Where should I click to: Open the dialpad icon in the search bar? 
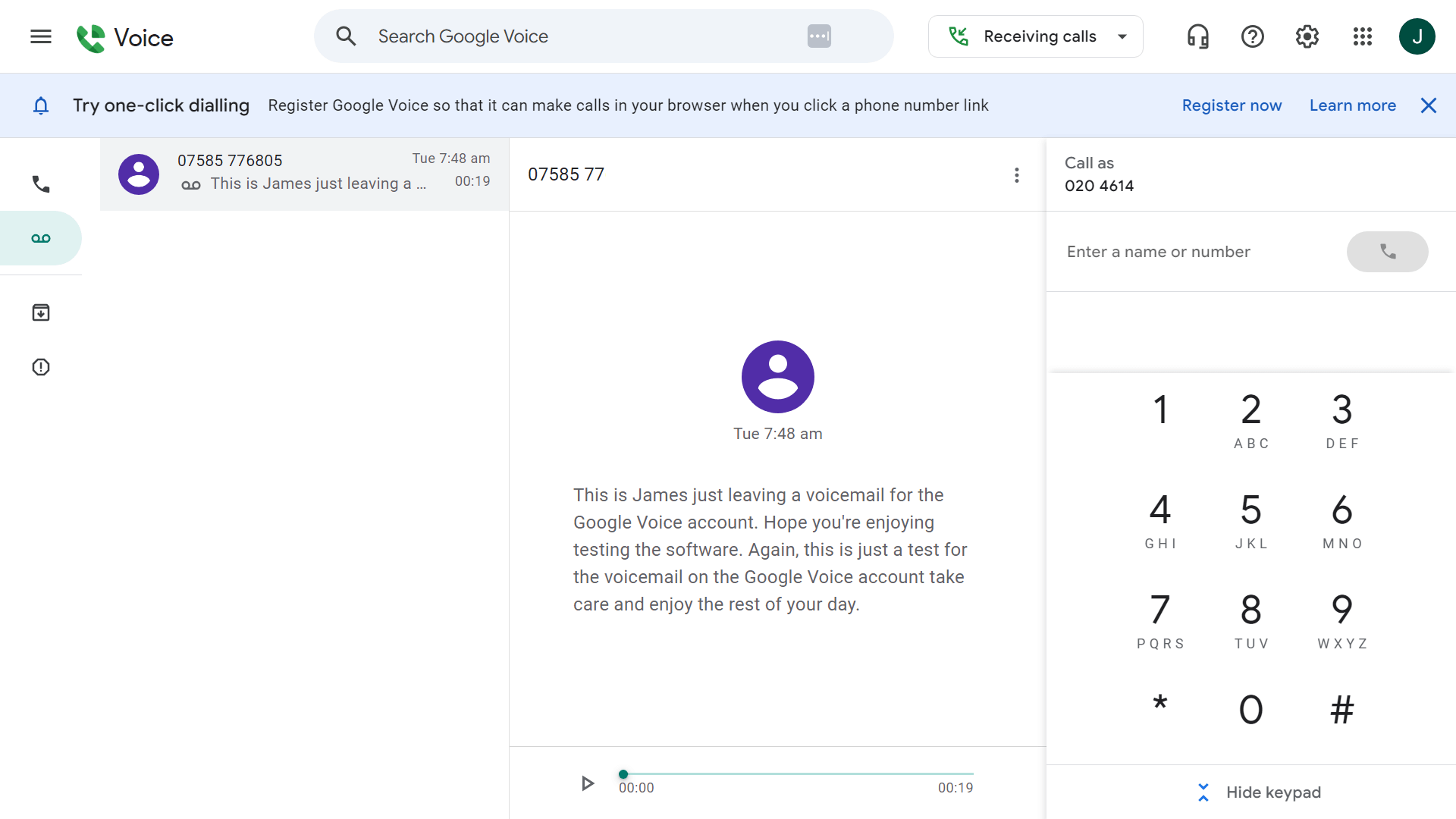pyautogui.click(x=819, y=36)
